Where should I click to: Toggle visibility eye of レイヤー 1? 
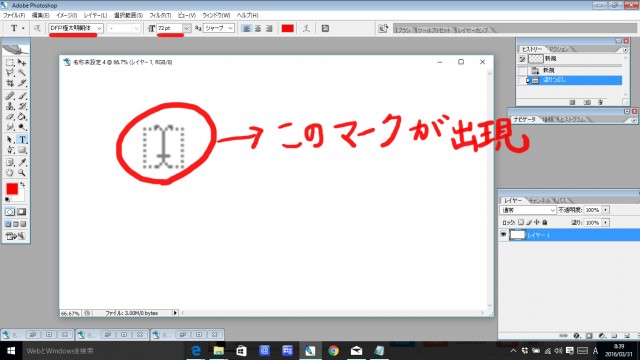[503, 235]
